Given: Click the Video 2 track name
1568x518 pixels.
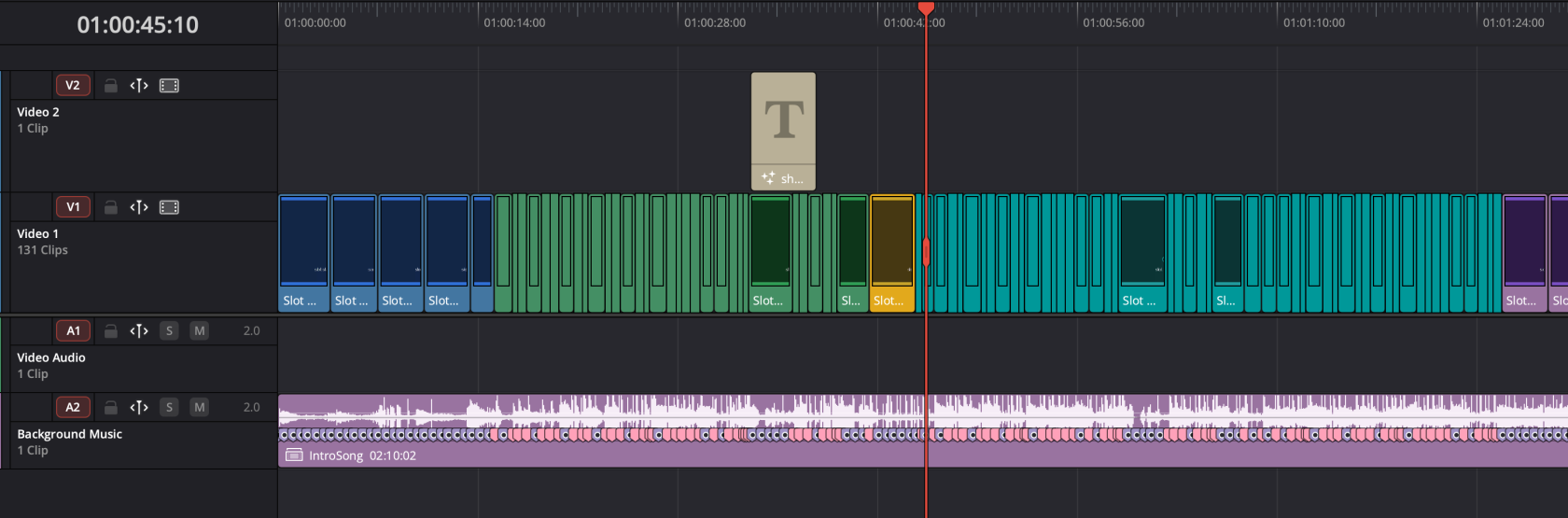Looking at the screenshot, I should point(38,112).
